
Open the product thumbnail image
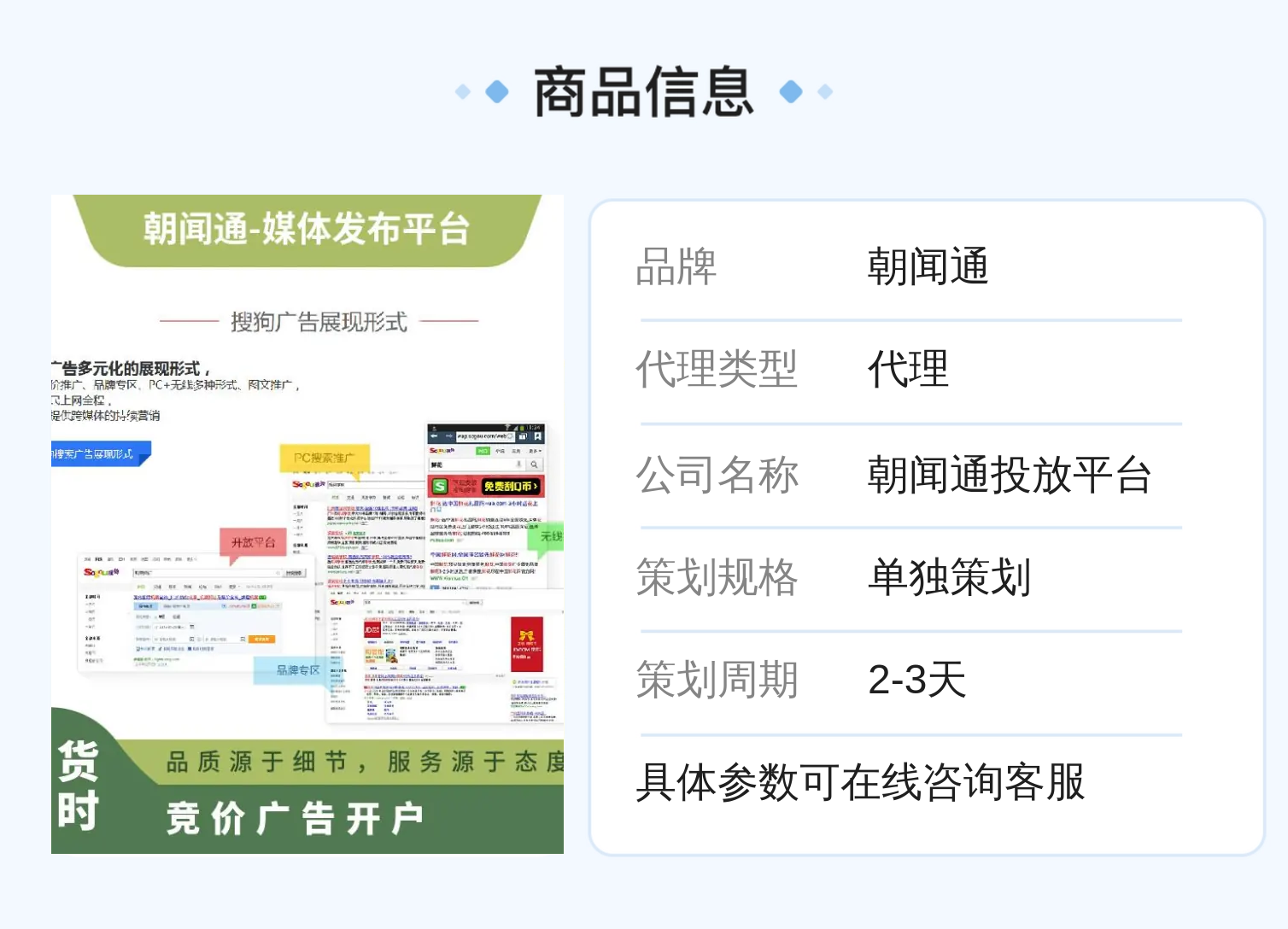307,524
